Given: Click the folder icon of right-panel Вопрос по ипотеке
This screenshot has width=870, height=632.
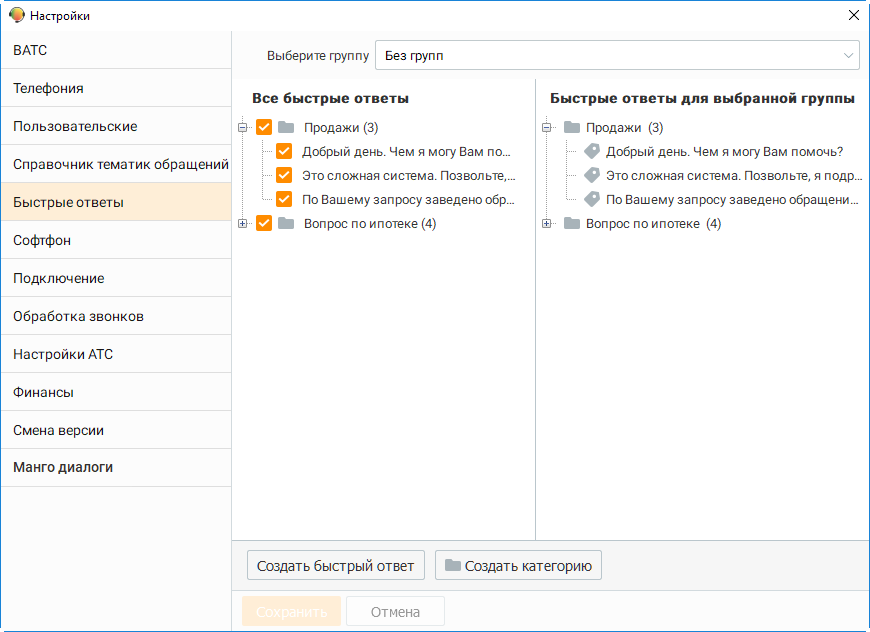Looking at the screenshot, I should point(571,224).
